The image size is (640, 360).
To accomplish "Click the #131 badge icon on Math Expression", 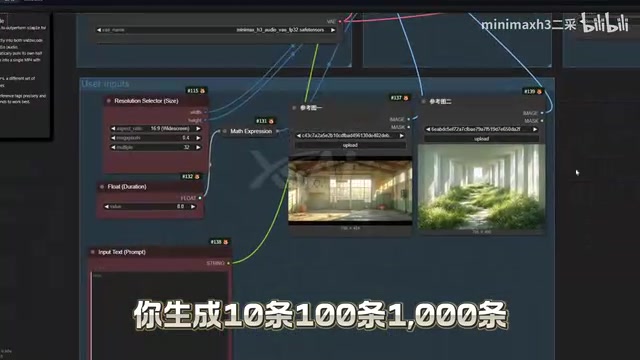I will (271, 121).
